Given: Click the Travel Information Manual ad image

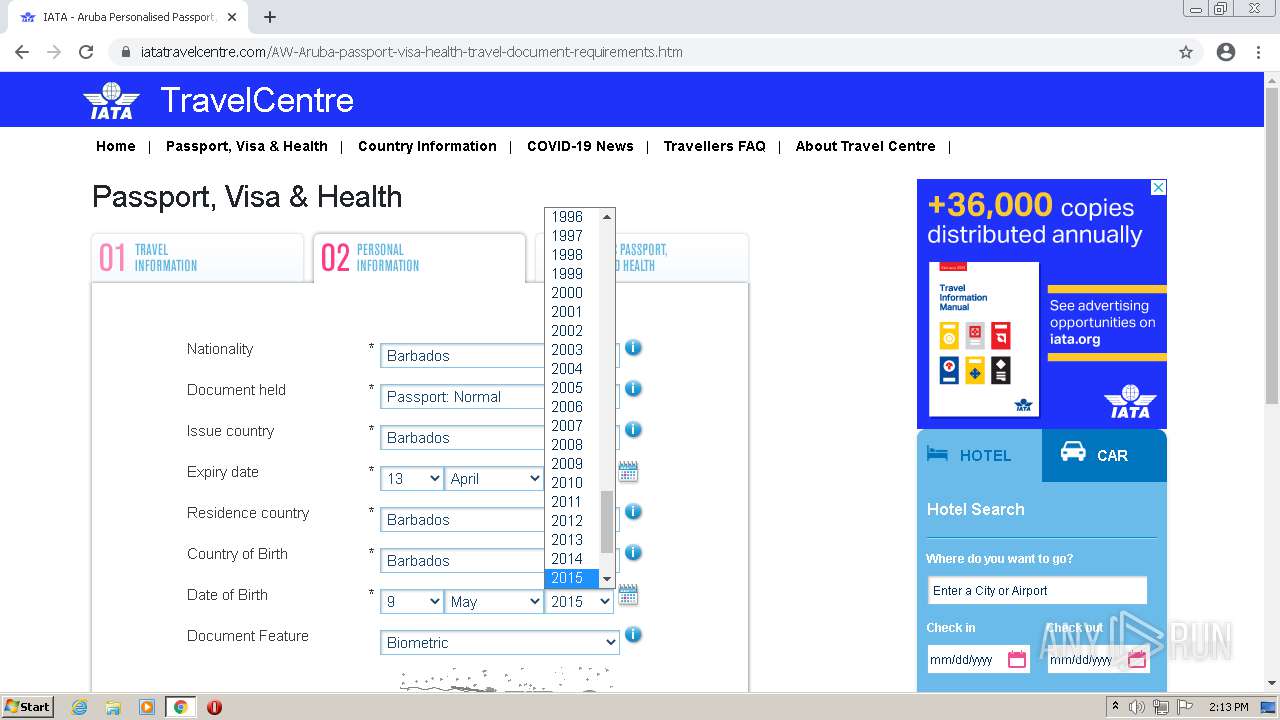Looking at the screenshot, I should tap(984, 339).
